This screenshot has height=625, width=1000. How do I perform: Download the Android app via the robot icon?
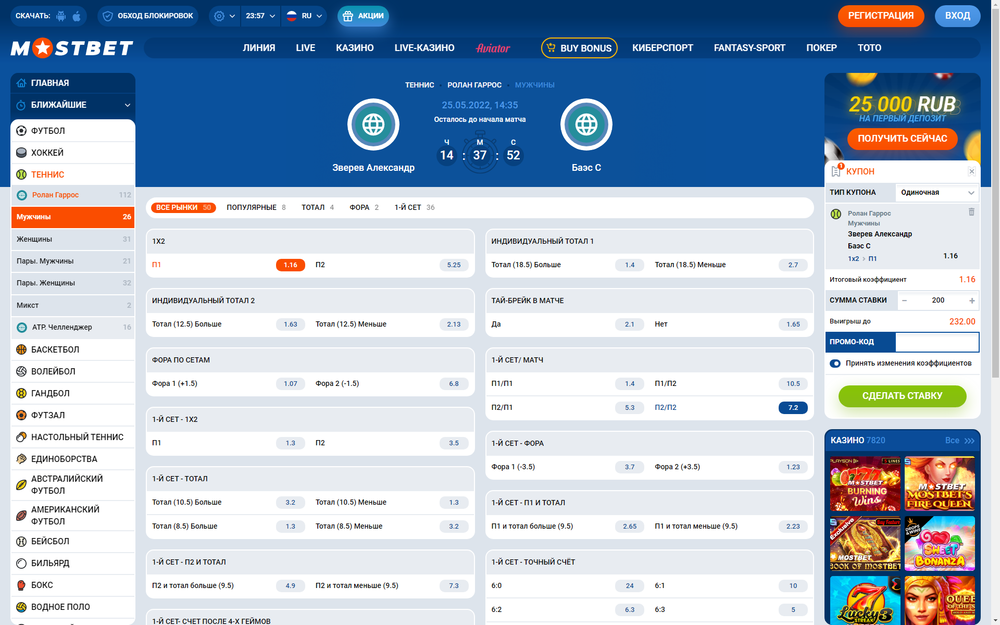tap(61, 16)
